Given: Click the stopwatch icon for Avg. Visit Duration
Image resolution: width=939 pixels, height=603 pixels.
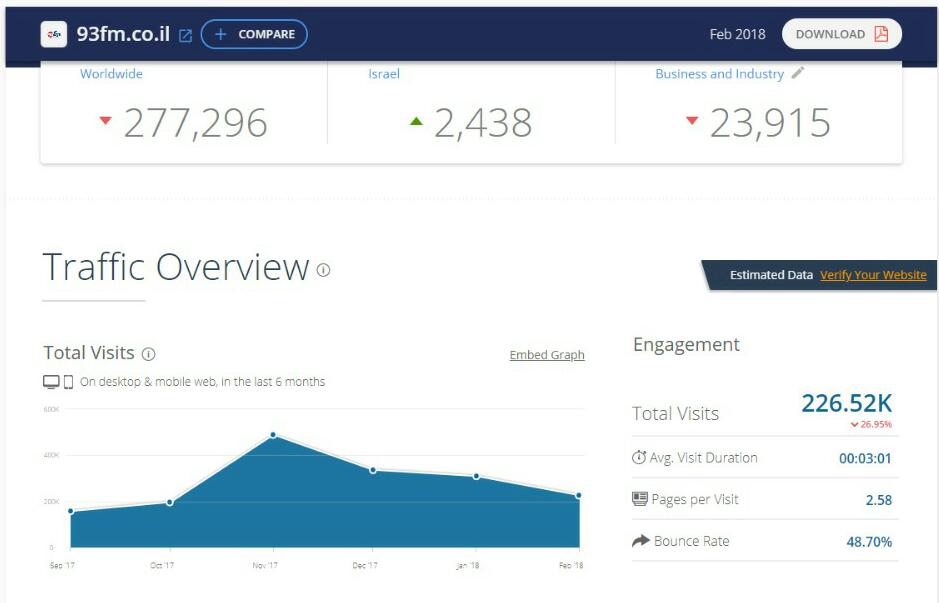Looking at the screenshot, I should [640, 458].
